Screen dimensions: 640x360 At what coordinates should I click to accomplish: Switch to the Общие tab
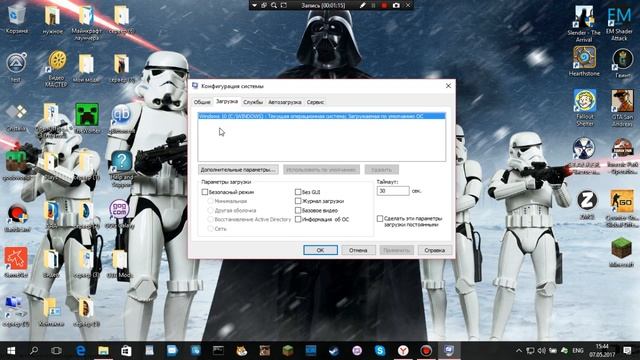[202, 102]
